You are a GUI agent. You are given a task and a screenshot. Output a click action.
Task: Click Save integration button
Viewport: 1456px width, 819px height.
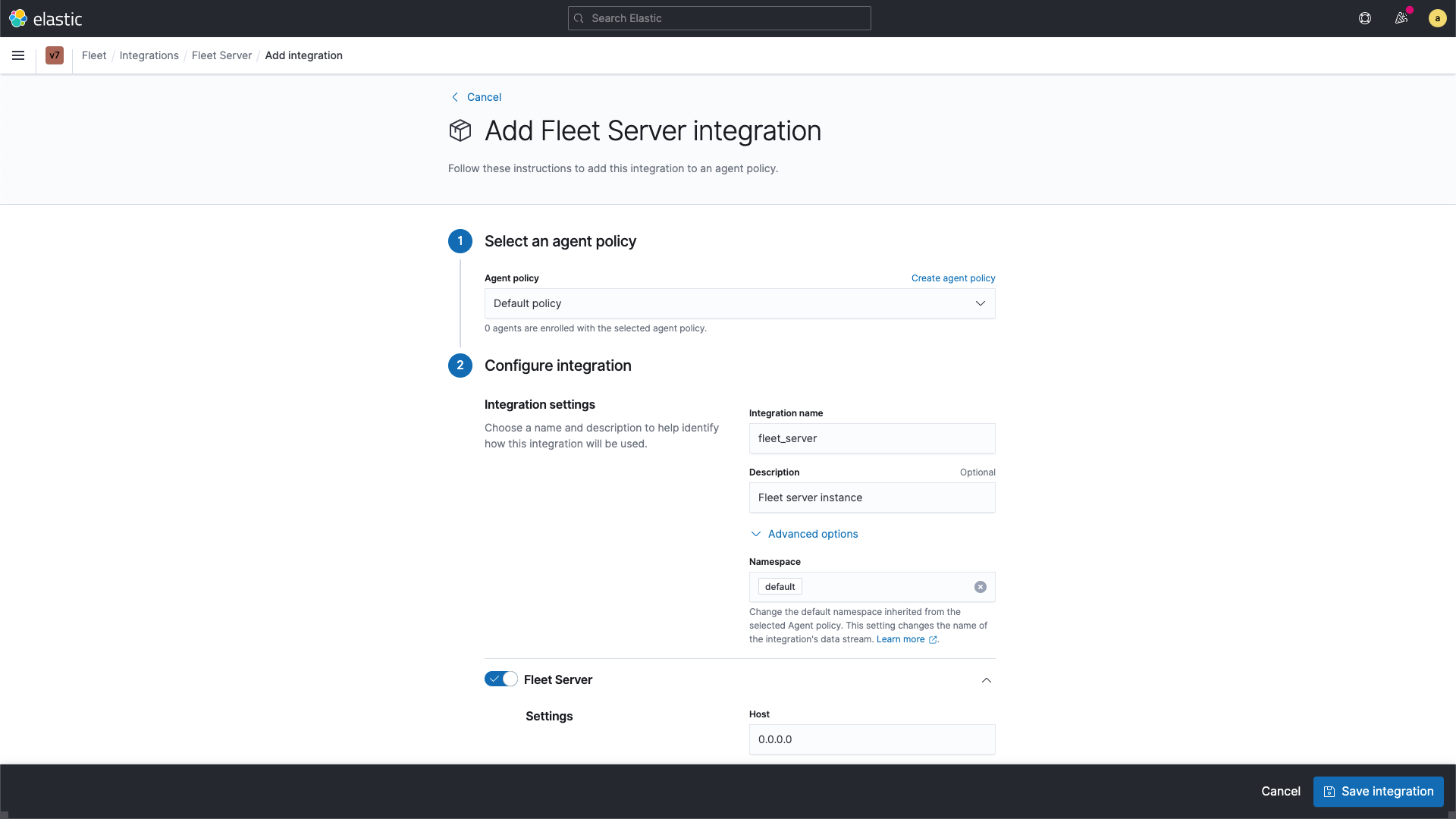pos(1378,791)
